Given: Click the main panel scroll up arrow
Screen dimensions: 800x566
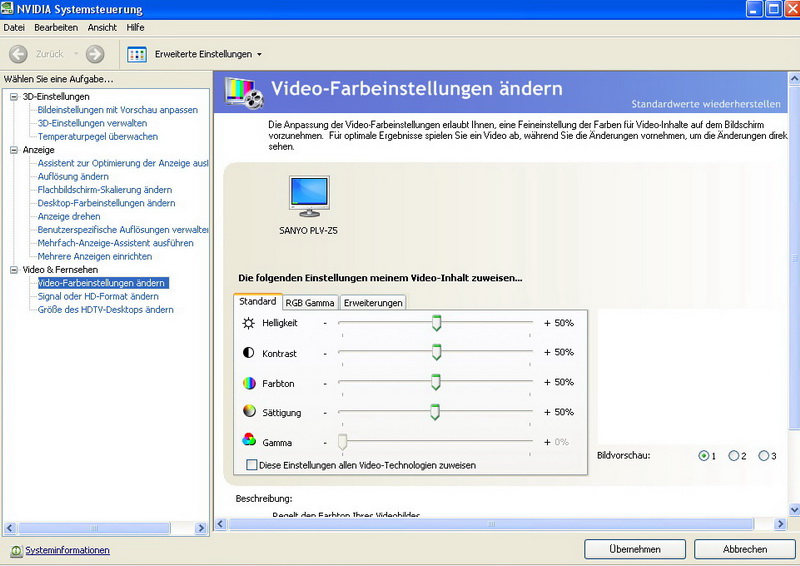Looking at the screenshot, I should [794, 79].
